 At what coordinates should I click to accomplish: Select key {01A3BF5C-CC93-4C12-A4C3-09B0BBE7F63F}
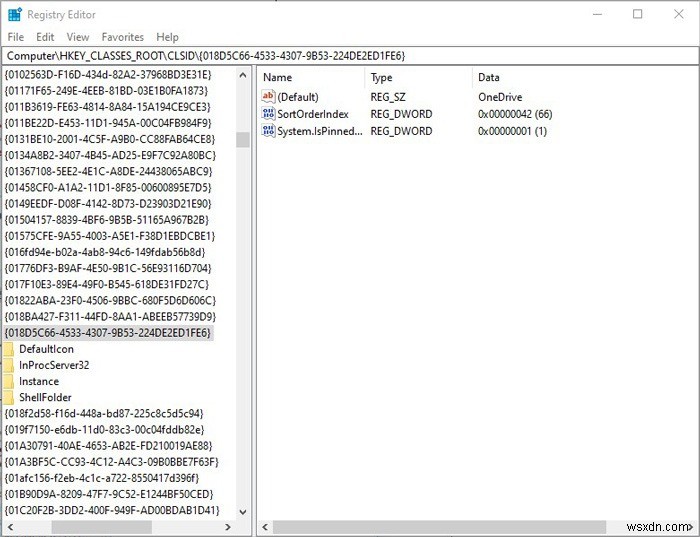pos(112,462)
